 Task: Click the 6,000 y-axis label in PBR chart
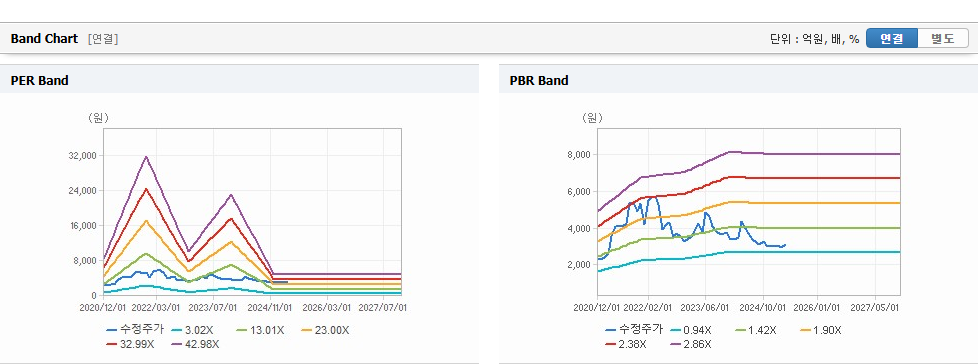coord(580,191)
